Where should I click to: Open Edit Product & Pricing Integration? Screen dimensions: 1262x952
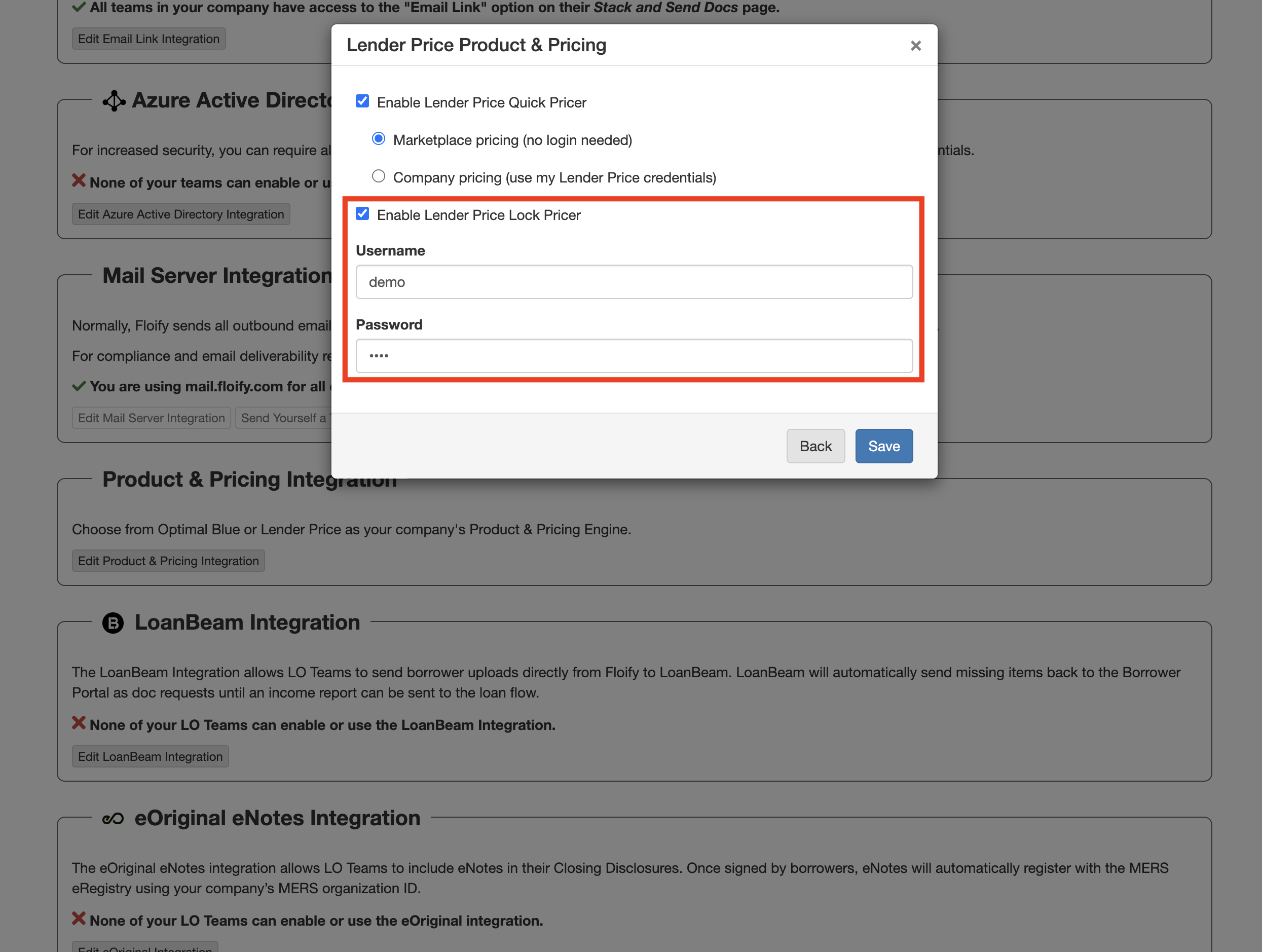(168, 561)
